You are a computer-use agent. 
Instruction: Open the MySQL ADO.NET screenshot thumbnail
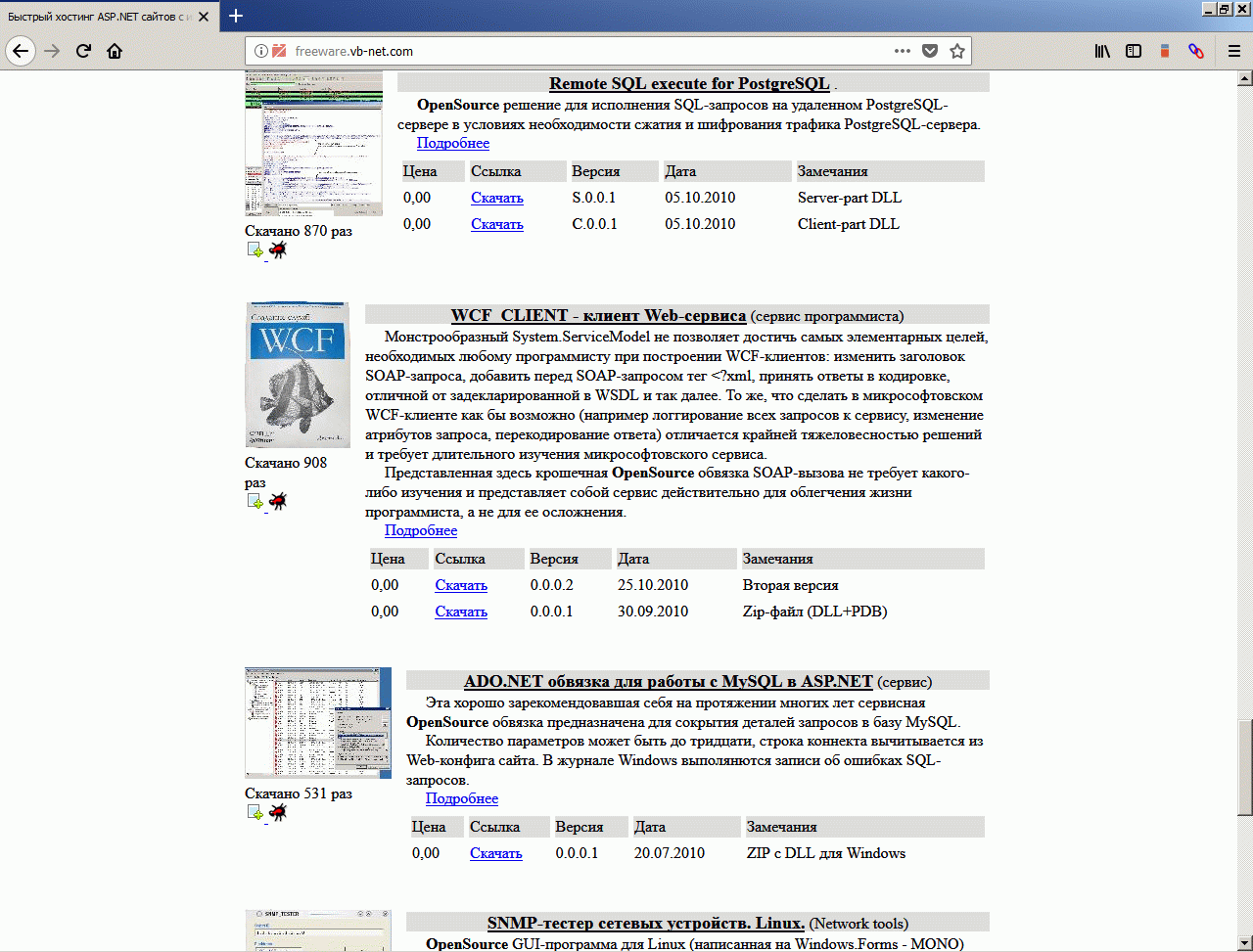point(318,723)
